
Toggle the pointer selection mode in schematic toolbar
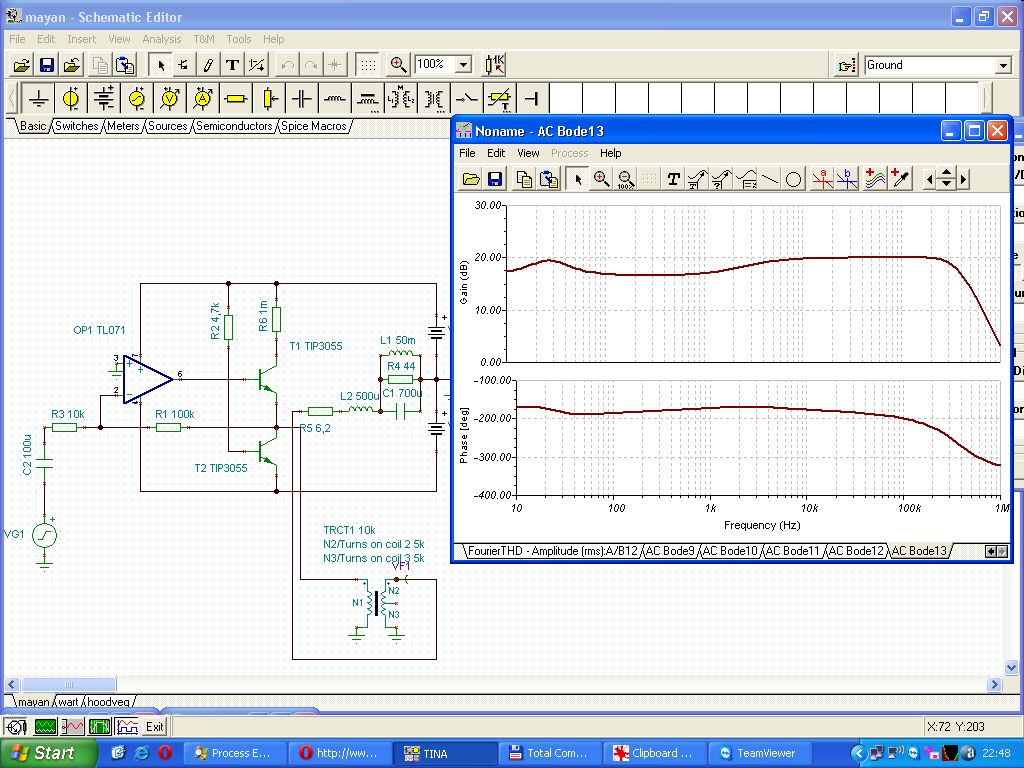[x=161, y=65]
